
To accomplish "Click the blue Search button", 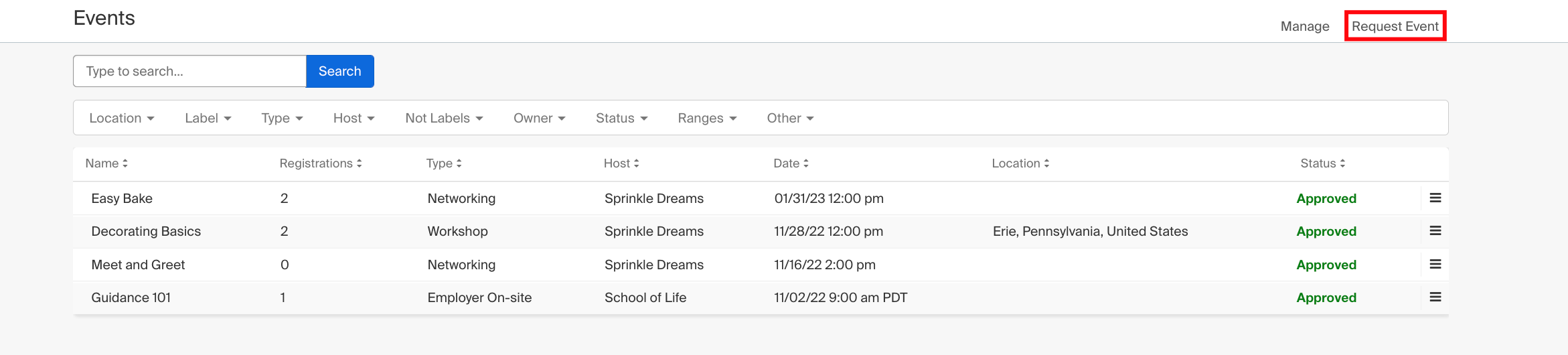I will [340, 71].
